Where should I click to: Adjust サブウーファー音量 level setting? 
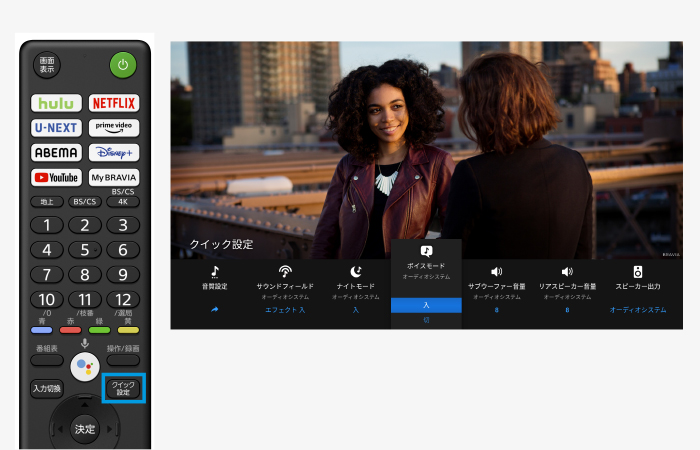point(496,310)
